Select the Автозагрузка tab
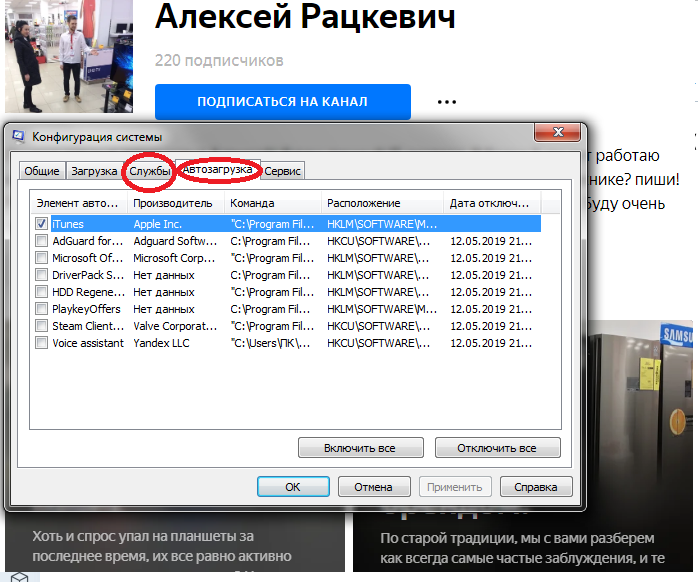The height and width of the screenshot is (582, 698). (217, 169)
